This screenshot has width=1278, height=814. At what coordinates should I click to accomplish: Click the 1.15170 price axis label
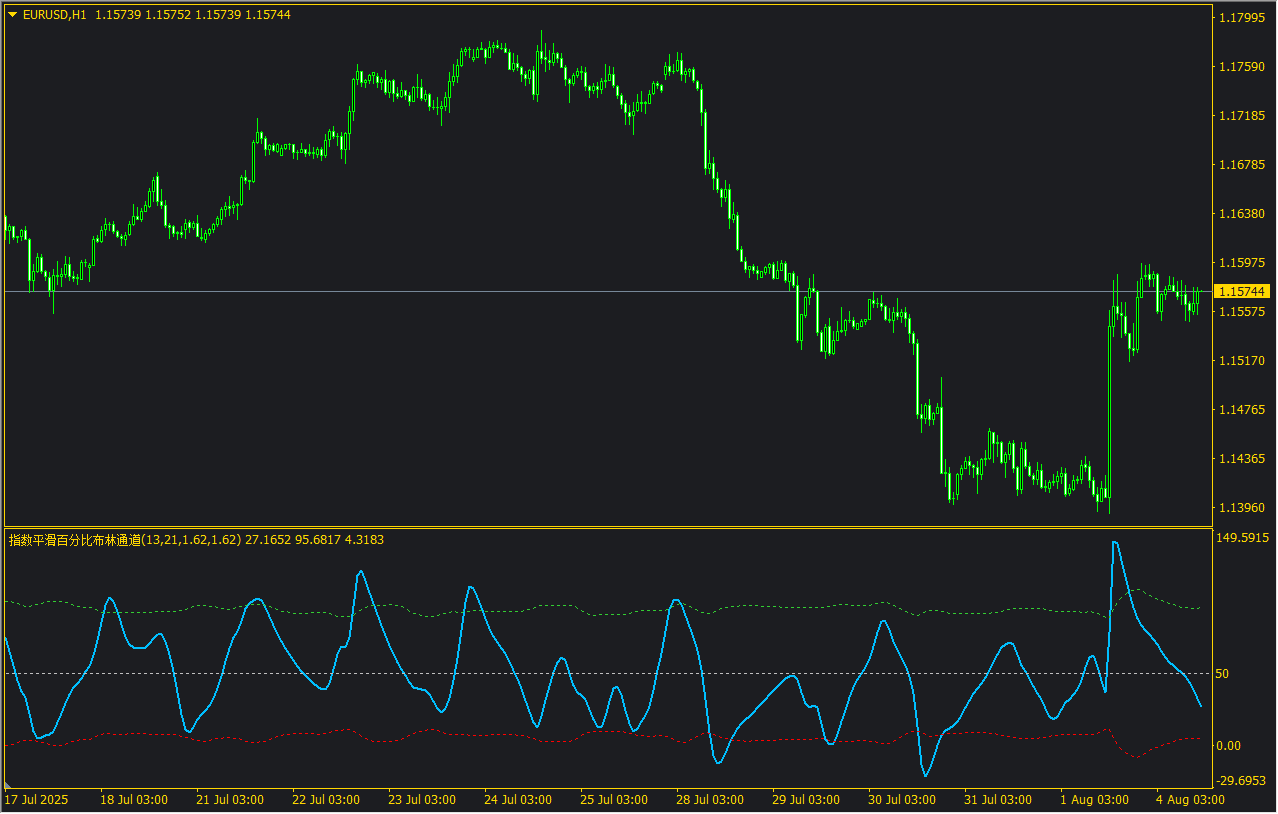pos(1243,361)
